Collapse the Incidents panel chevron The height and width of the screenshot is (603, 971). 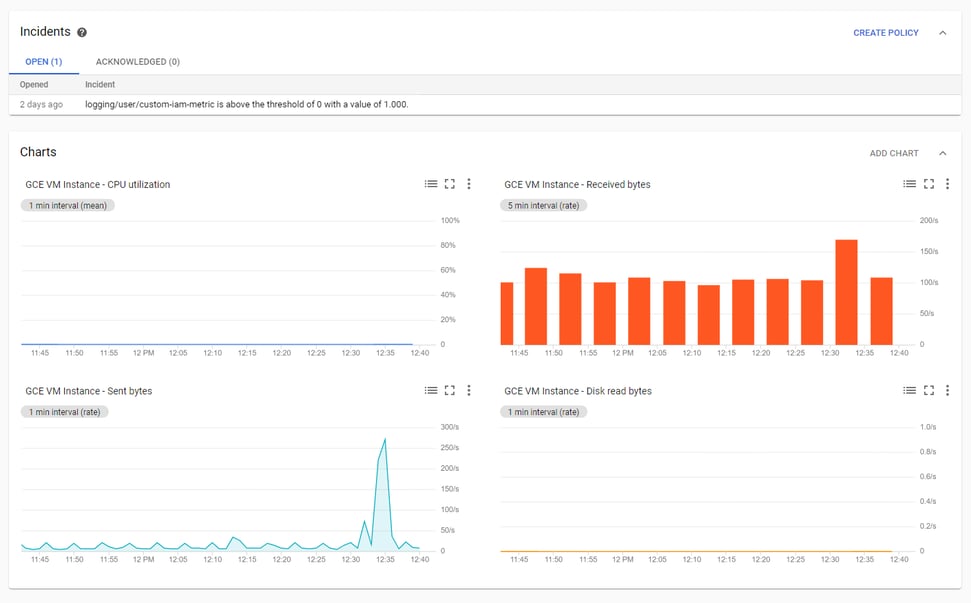(x=943, y=33)
